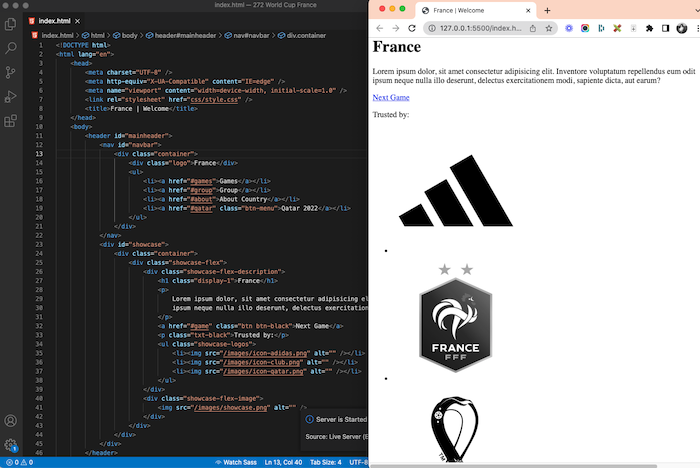Click the Adidas logo image
The image size is (700, 468).
point(455,191)
